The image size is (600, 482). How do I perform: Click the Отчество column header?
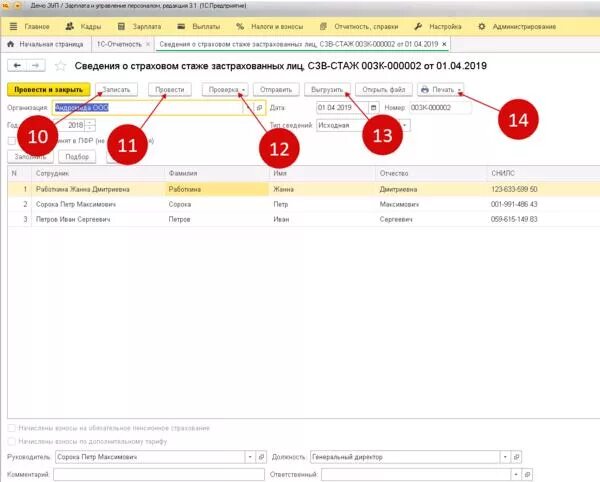pos(431,173)
